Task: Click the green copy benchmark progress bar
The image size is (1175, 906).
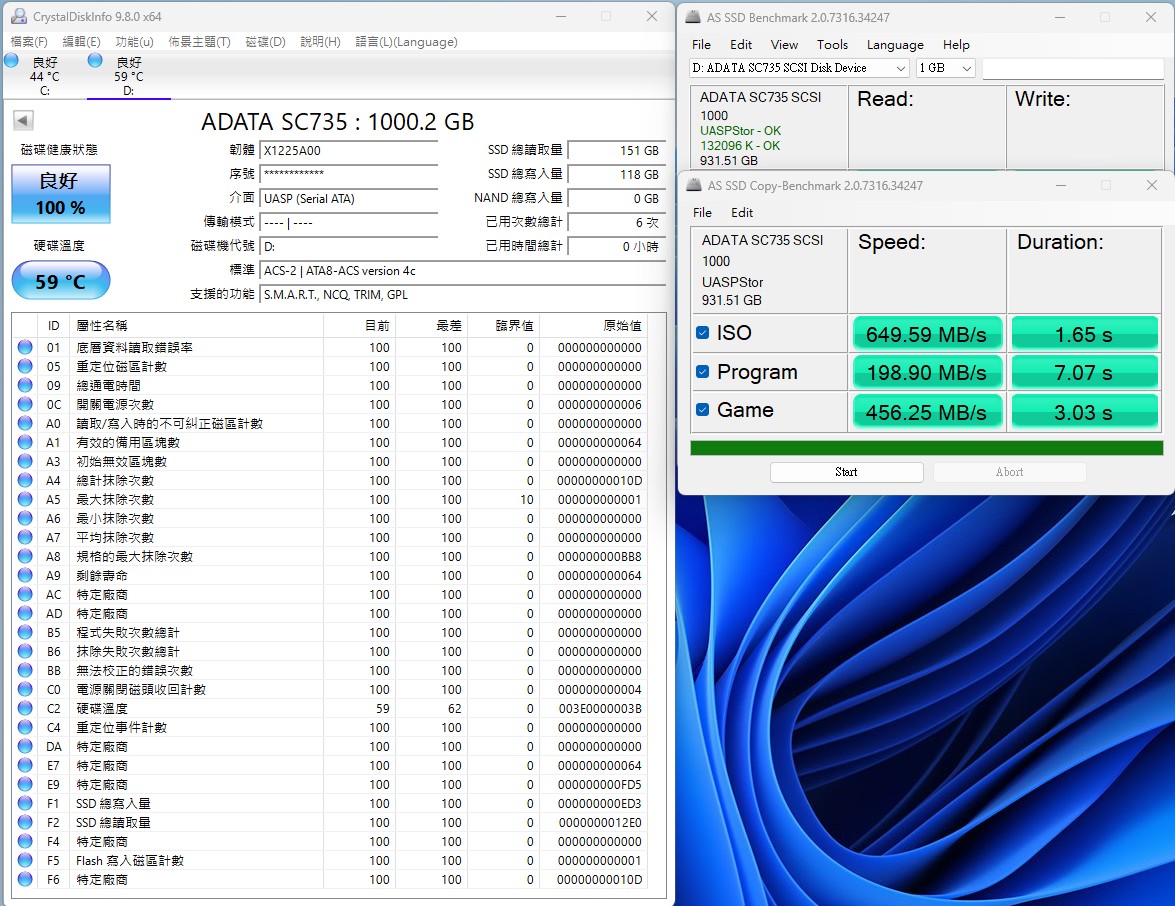Action: [926, 448]
